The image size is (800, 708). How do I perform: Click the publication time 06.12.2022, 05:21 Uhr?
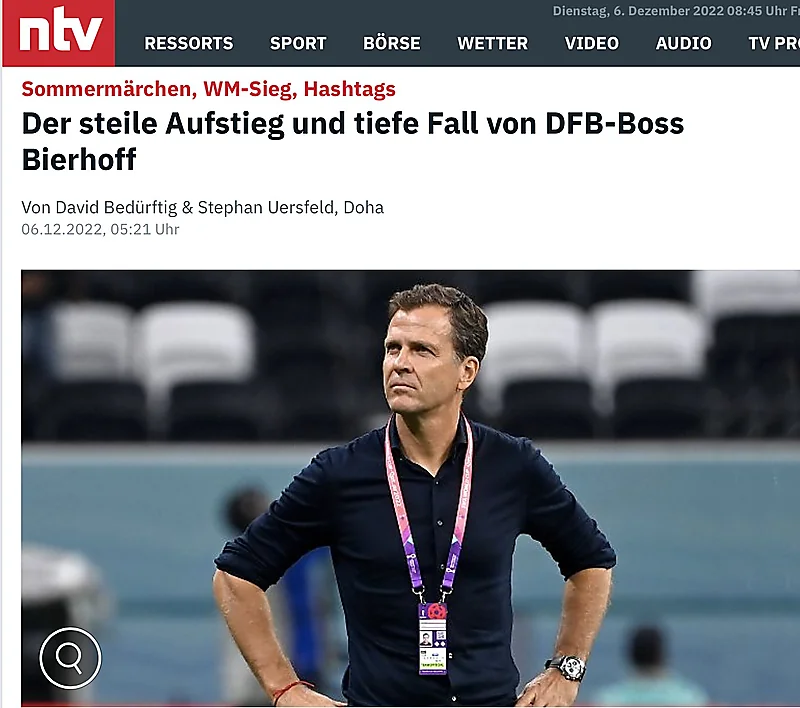click(101, 230)
